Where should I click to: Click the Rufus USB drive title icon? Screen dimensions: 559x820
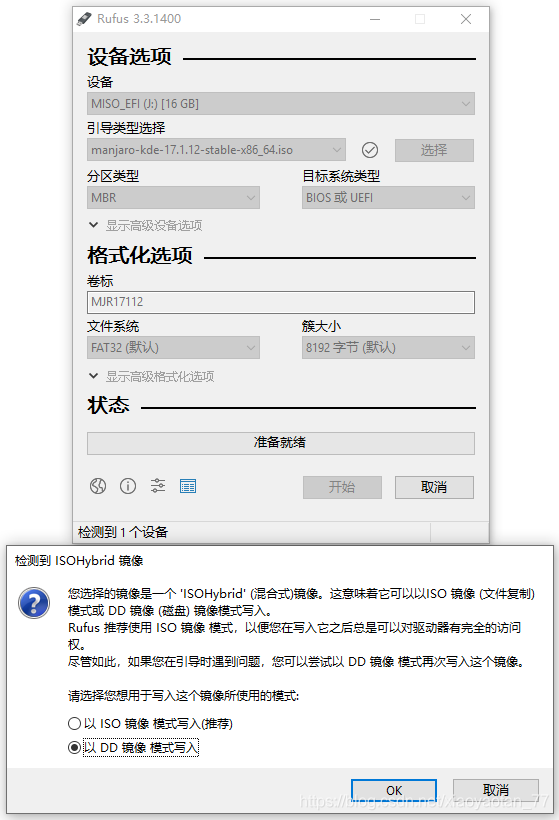(84, 19)
